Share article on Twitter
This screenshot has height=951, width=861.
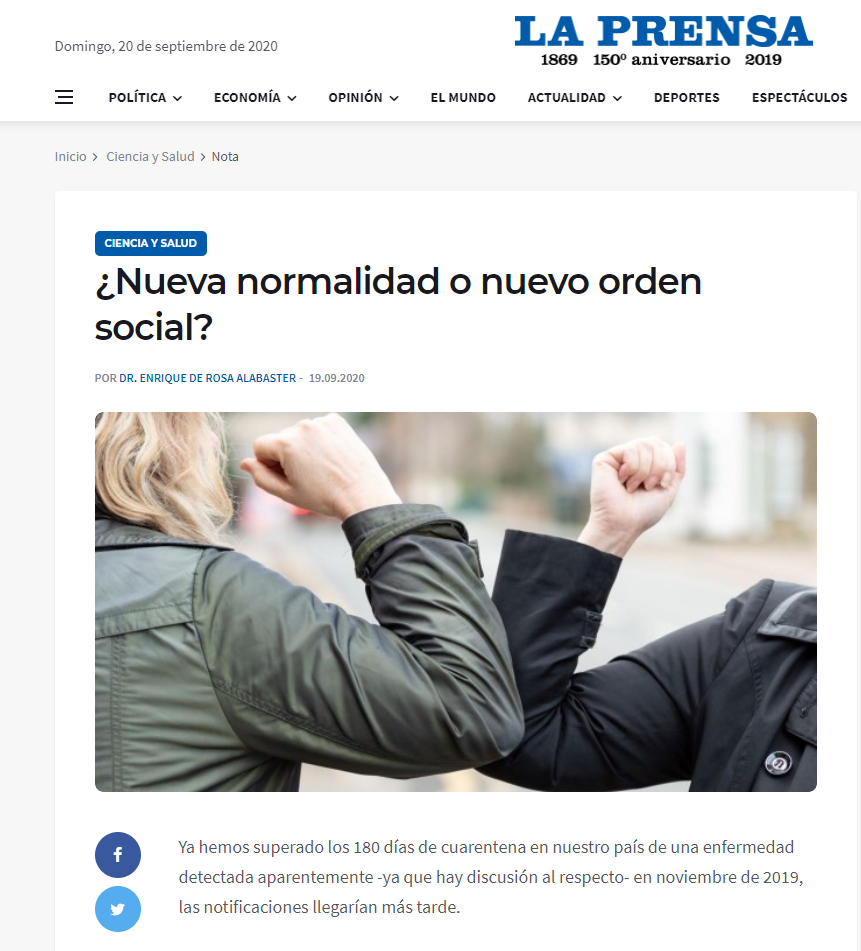click(118, 909)
